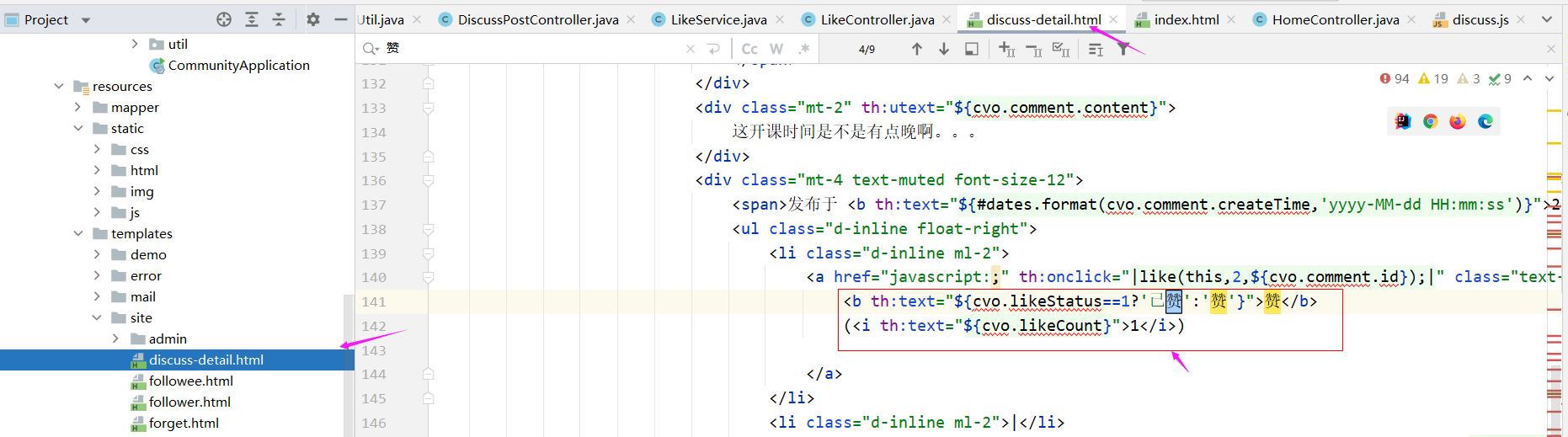Viewport: 1568px width, 437px height.
Task: Toggle code fold marker at line 132
Action: pyautogui.click(x=429, y=83)
